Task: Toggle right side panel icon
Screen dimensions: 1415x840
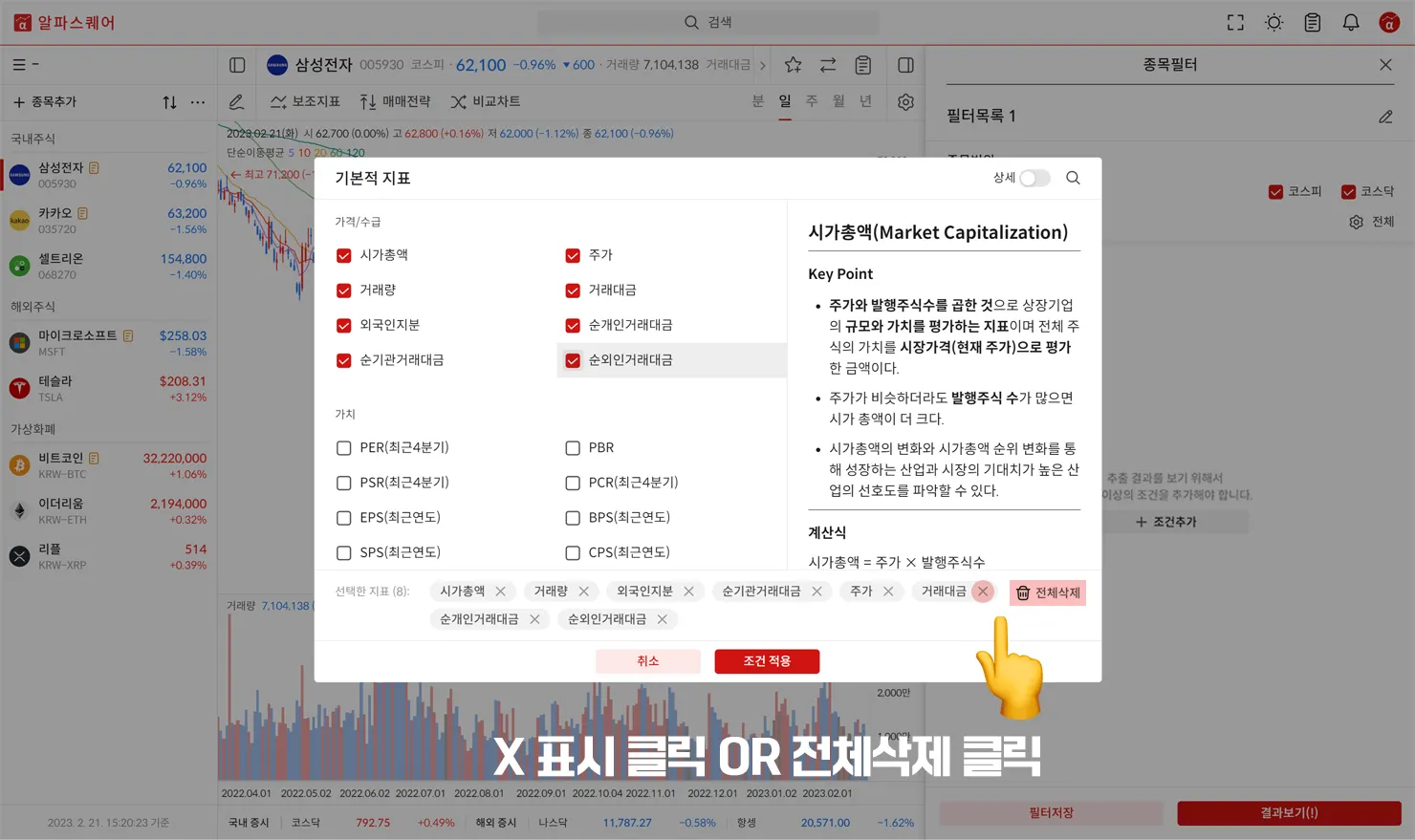Action: click(905, 65)
